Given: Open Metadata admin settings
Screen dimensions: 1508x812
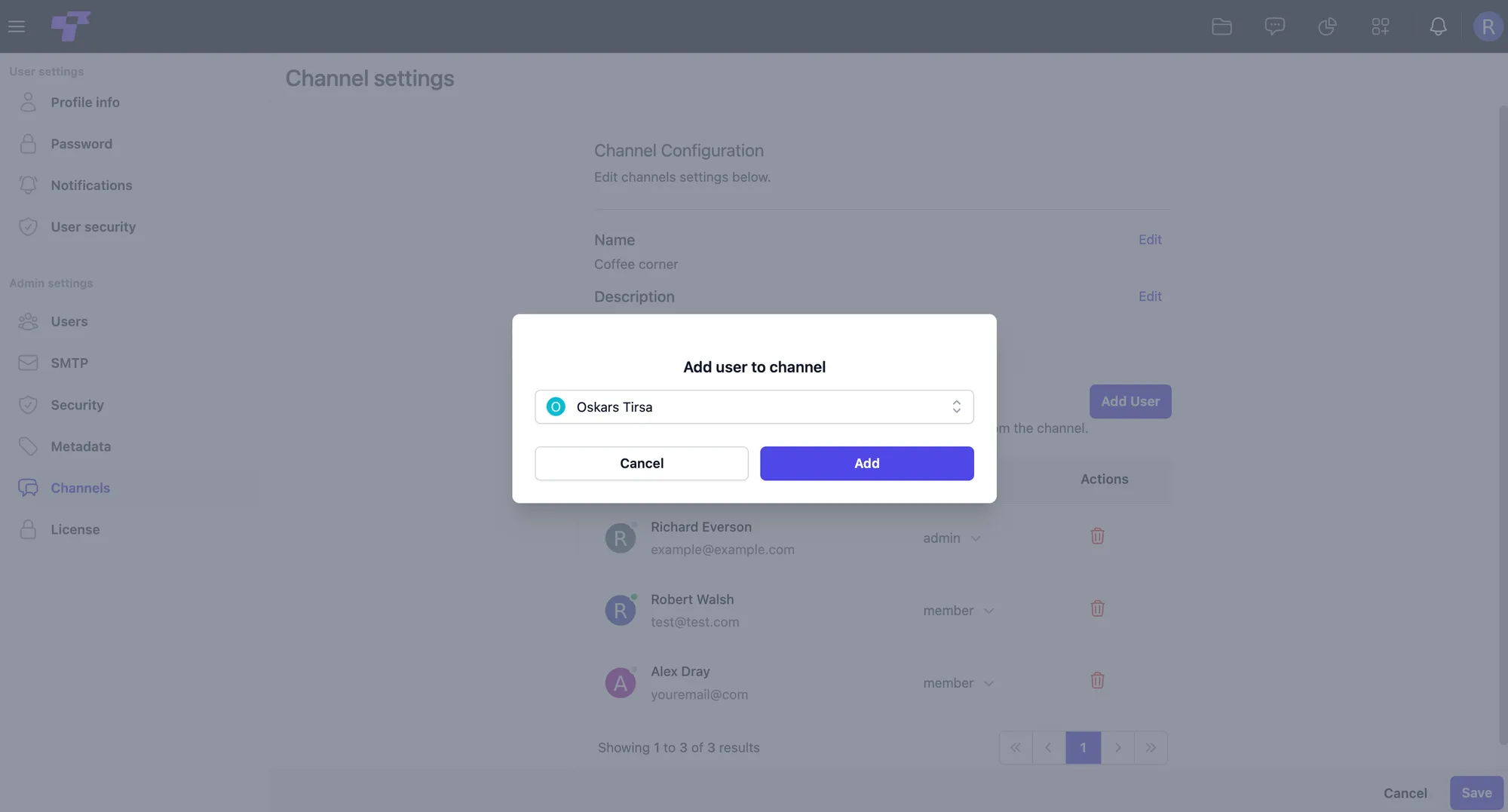Looking at the screenshot, I should pos(81,446).
